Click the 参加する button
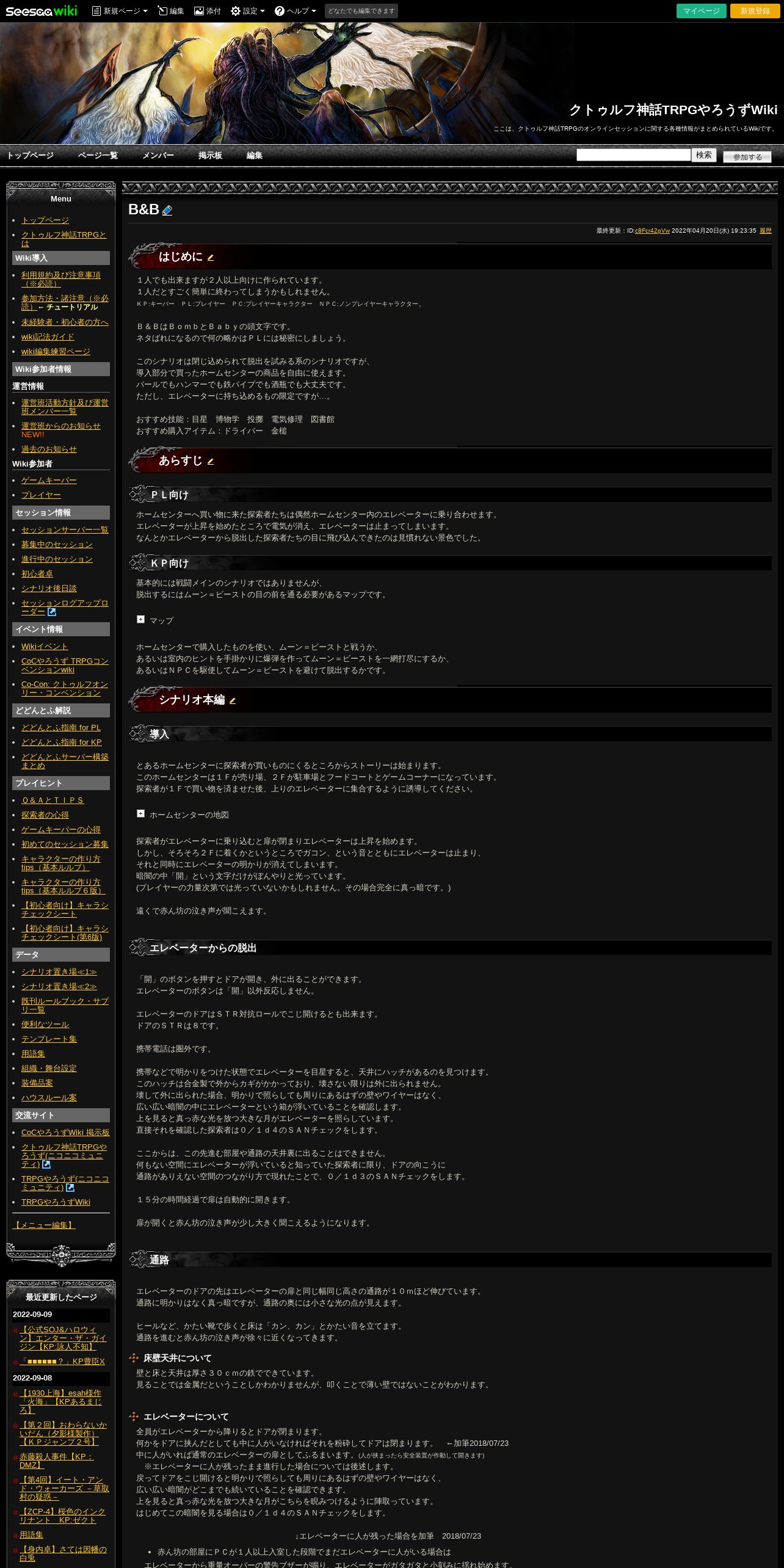 pyautogui.click(x=747, y=157)
